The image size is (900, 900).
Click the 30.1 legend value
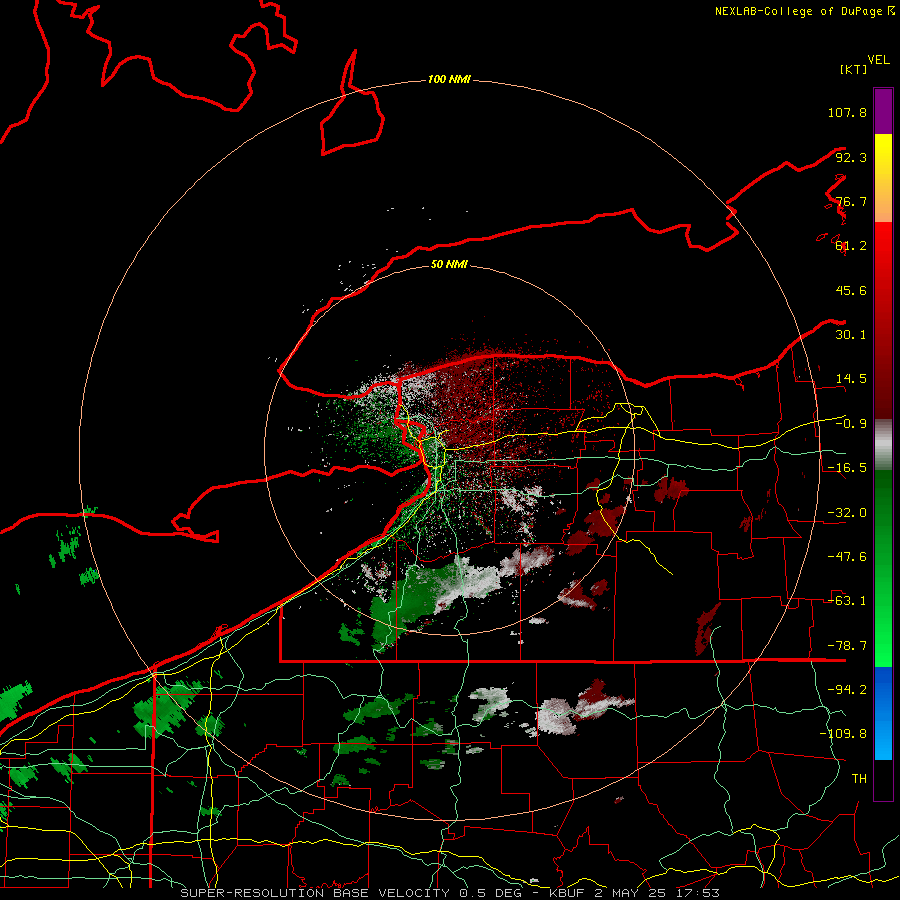(x=851, y=335)
